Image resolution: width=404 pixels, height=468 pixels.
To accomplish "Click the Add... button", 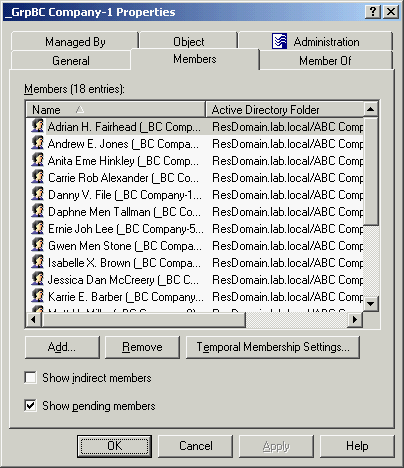I will (62, 347).
